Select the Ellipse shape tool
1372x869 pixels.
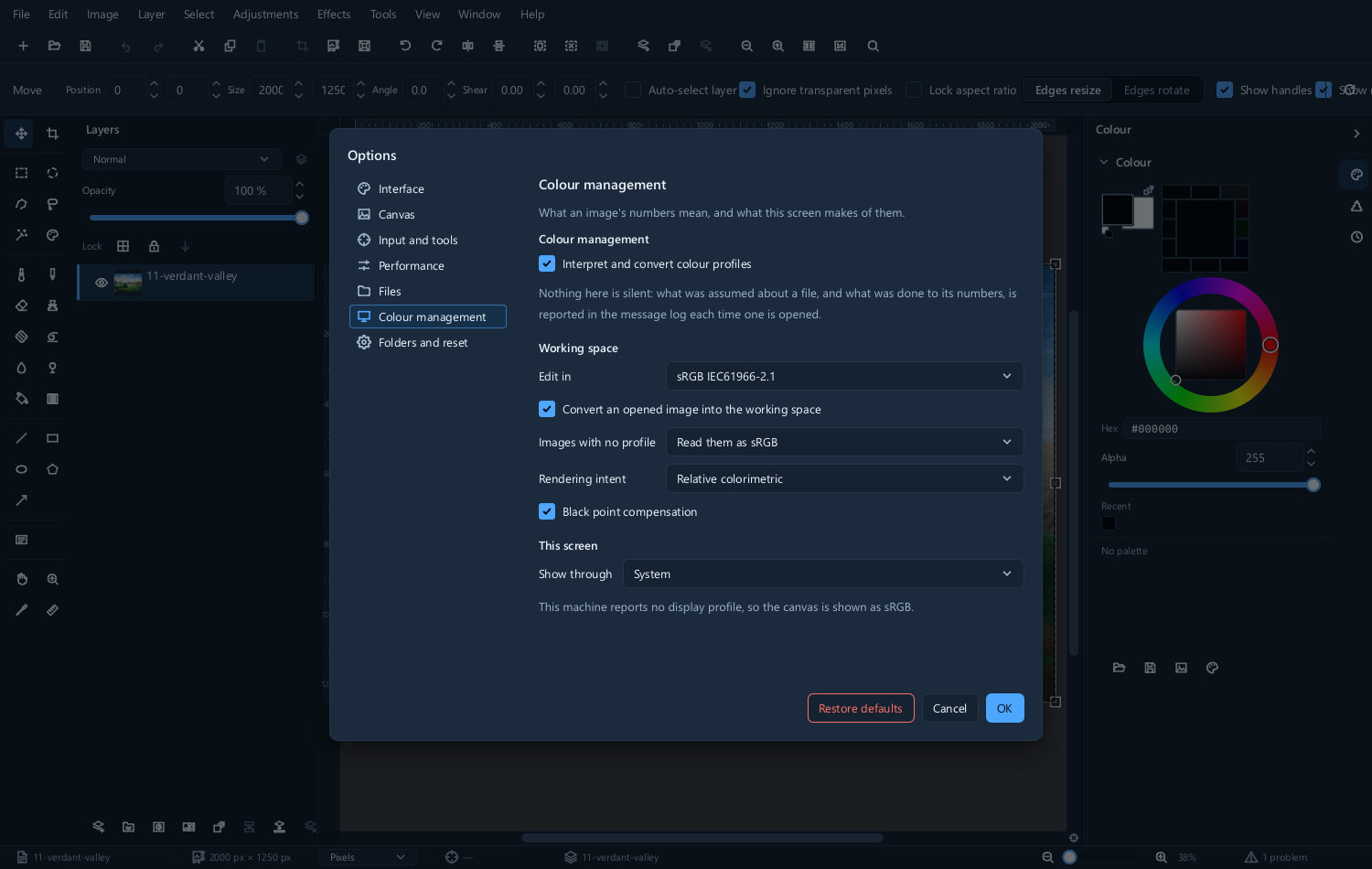(x=21, y=469)
